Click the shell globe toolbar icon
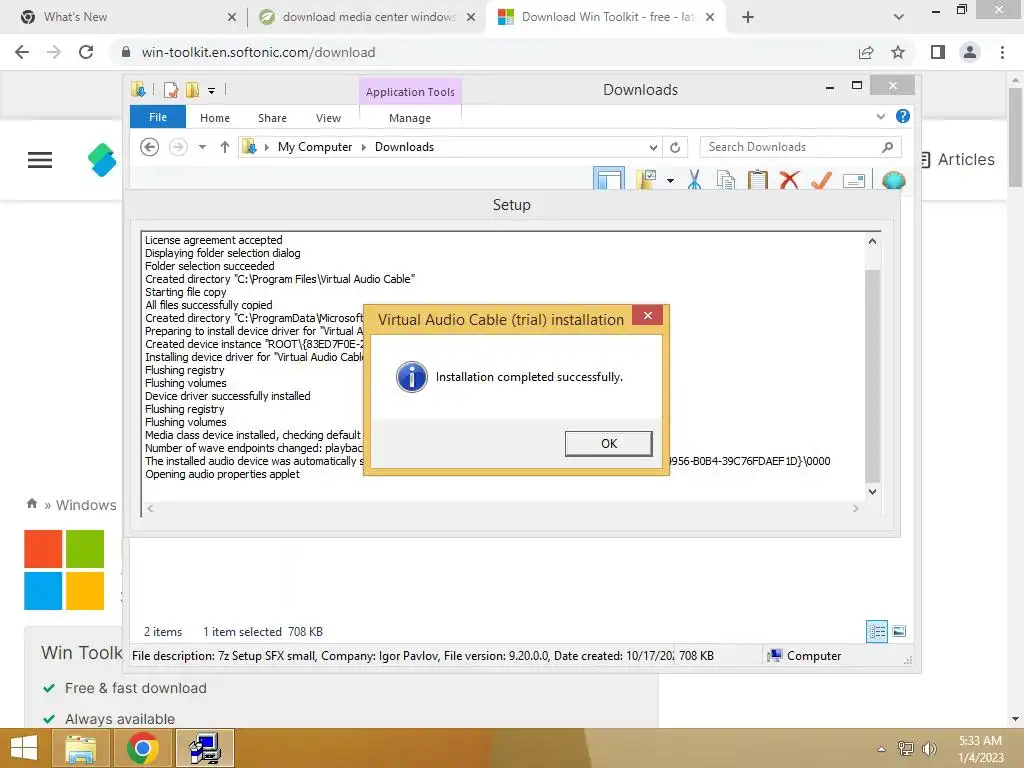Screen dimensions: 1024x768 pos(893,180)
